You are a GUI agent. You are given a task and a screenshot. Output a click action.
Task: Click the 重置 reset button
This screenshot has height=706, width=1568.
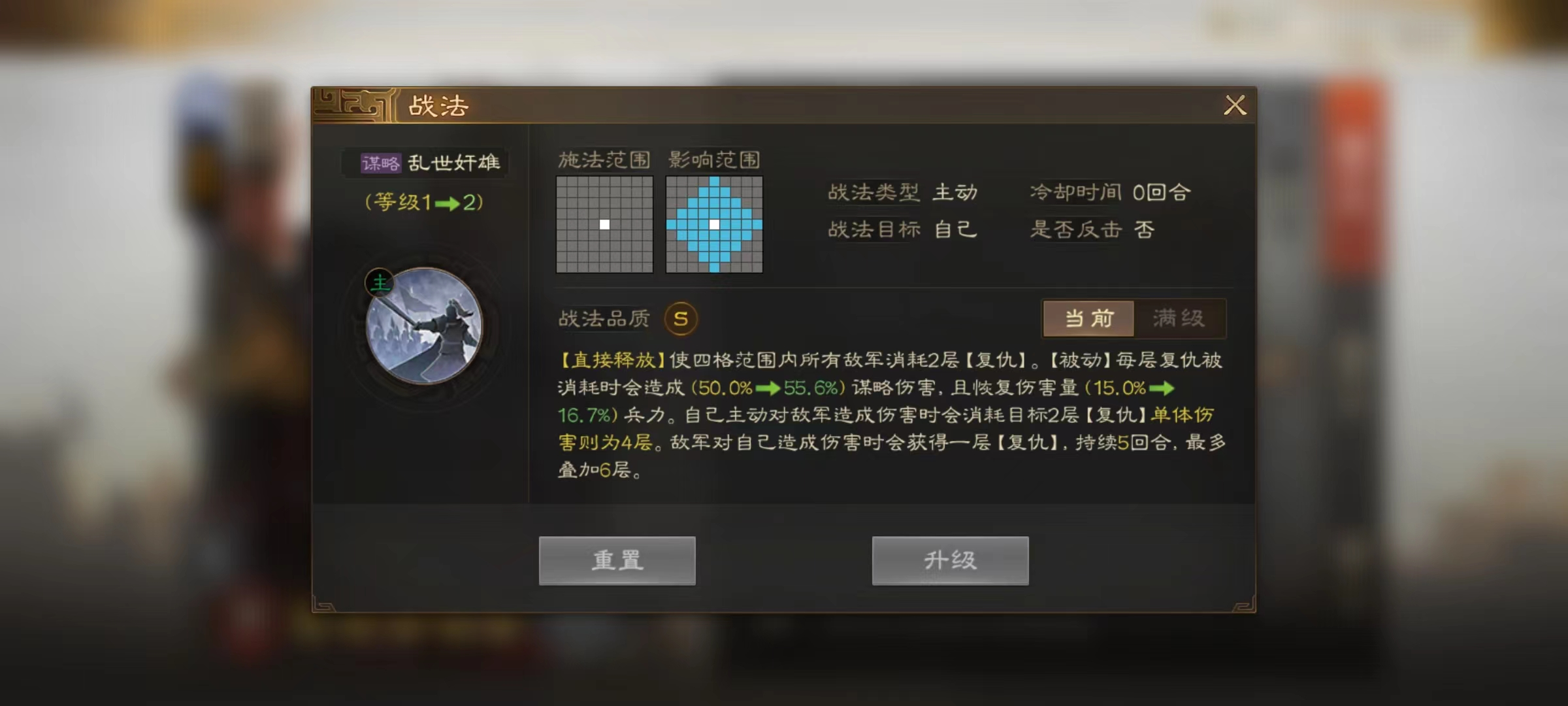pos(617,561)
